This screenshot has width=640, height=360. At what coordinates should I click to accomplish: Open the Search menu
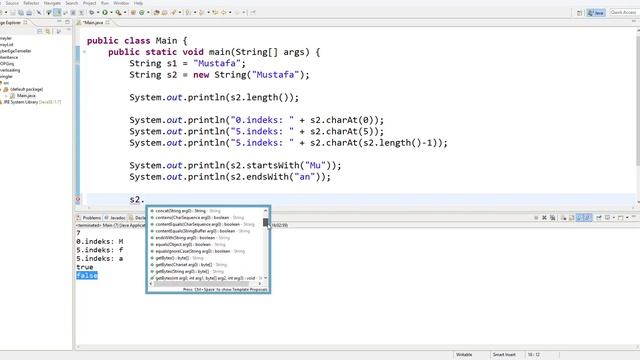[71, 3]
